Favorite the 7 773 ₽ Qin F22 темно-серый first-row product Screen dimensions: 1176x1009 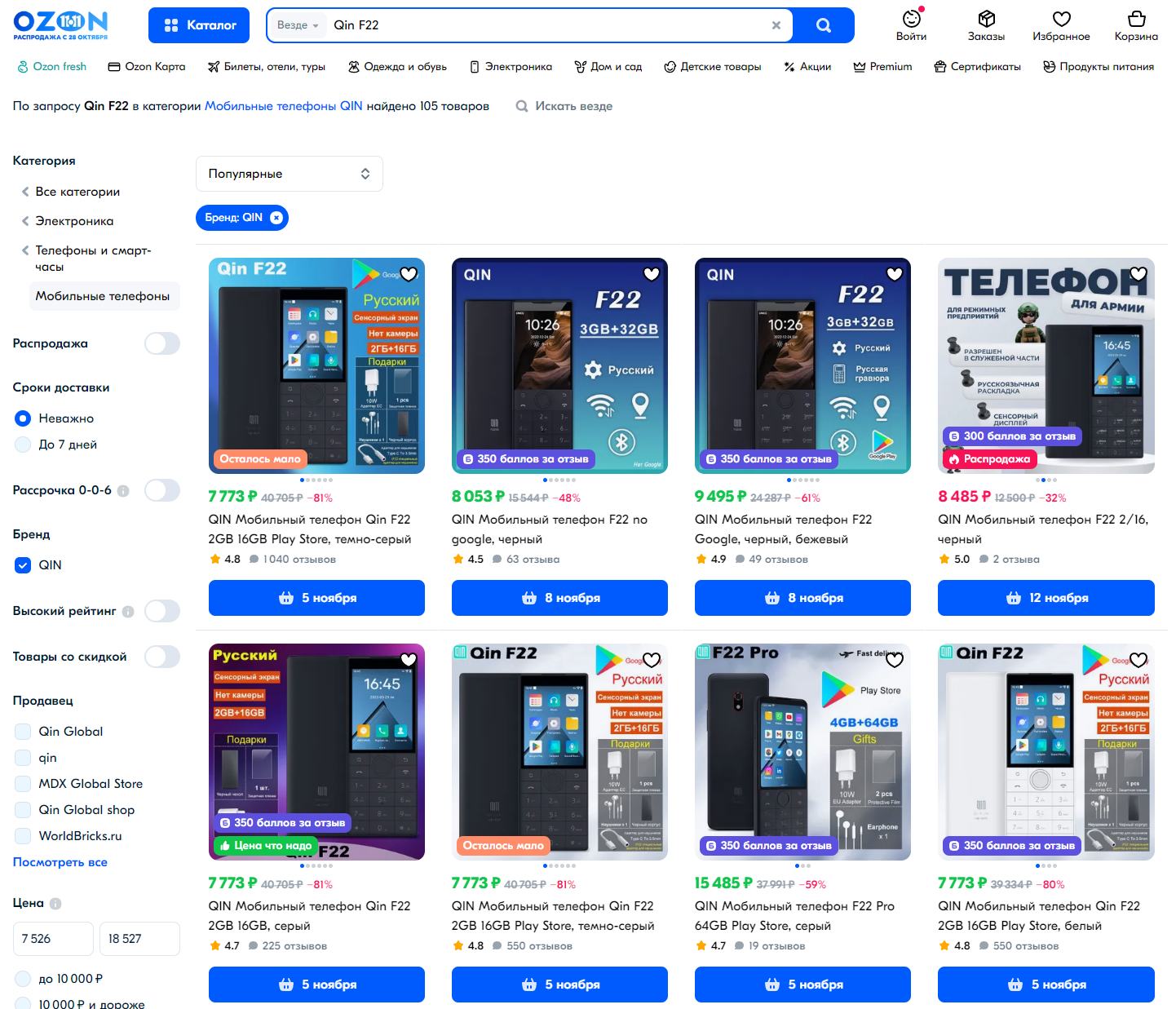[x=409, y=274]
